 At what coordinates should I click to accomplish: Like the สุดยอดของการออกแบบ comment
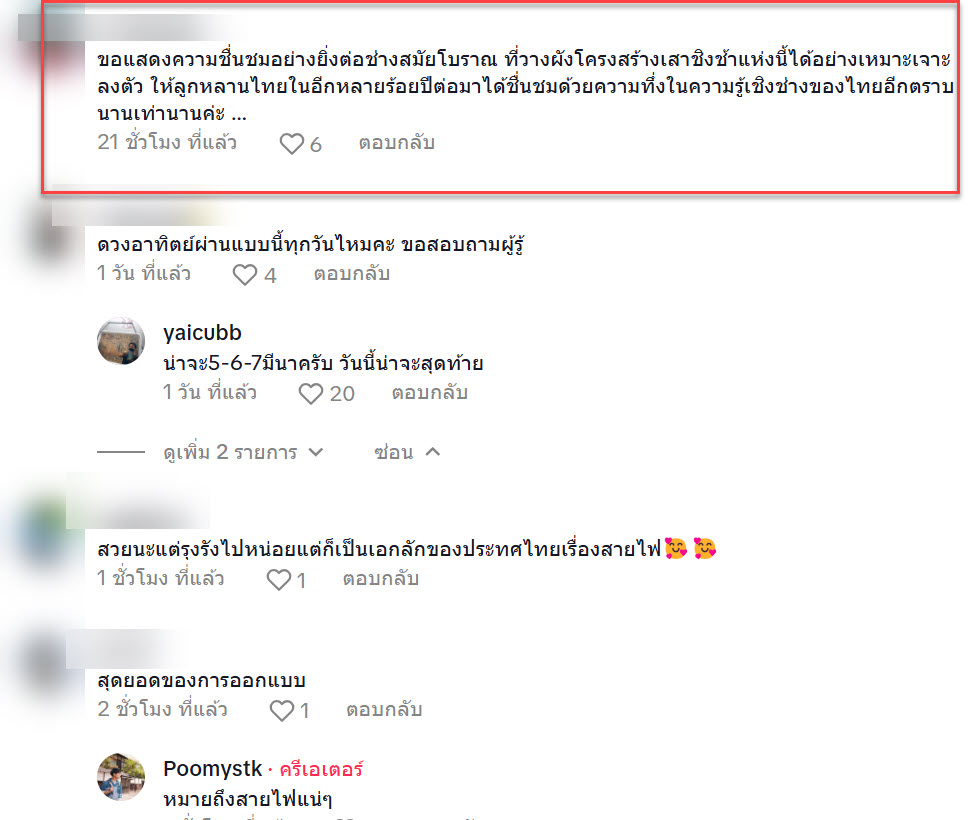click(x=282, y=711)
